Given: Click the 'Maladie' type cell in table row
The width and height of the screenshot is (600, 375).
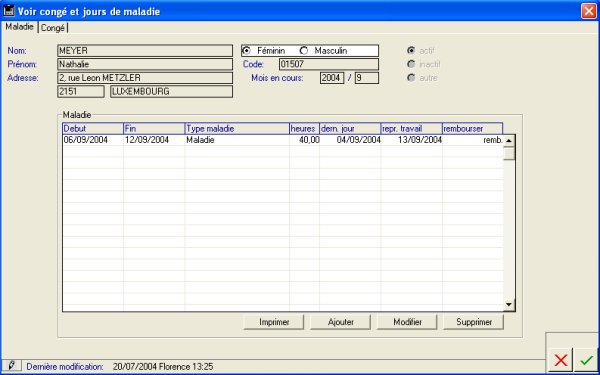Looking at the screenshot, I should point(237,140).
